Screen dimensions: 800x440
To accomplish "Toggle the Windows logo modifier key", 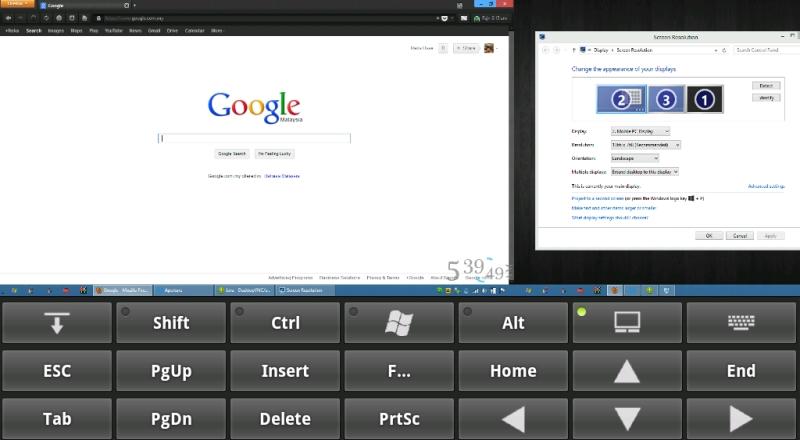I will pos(399,323).
